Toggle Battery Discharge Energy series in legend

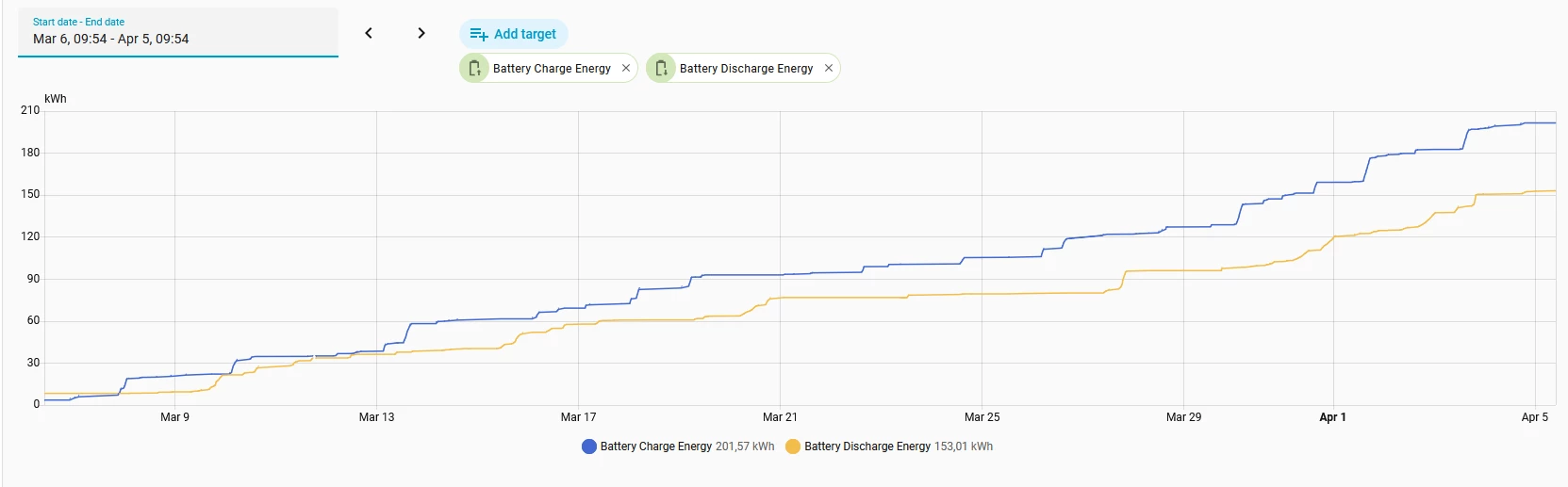[867, 446]
